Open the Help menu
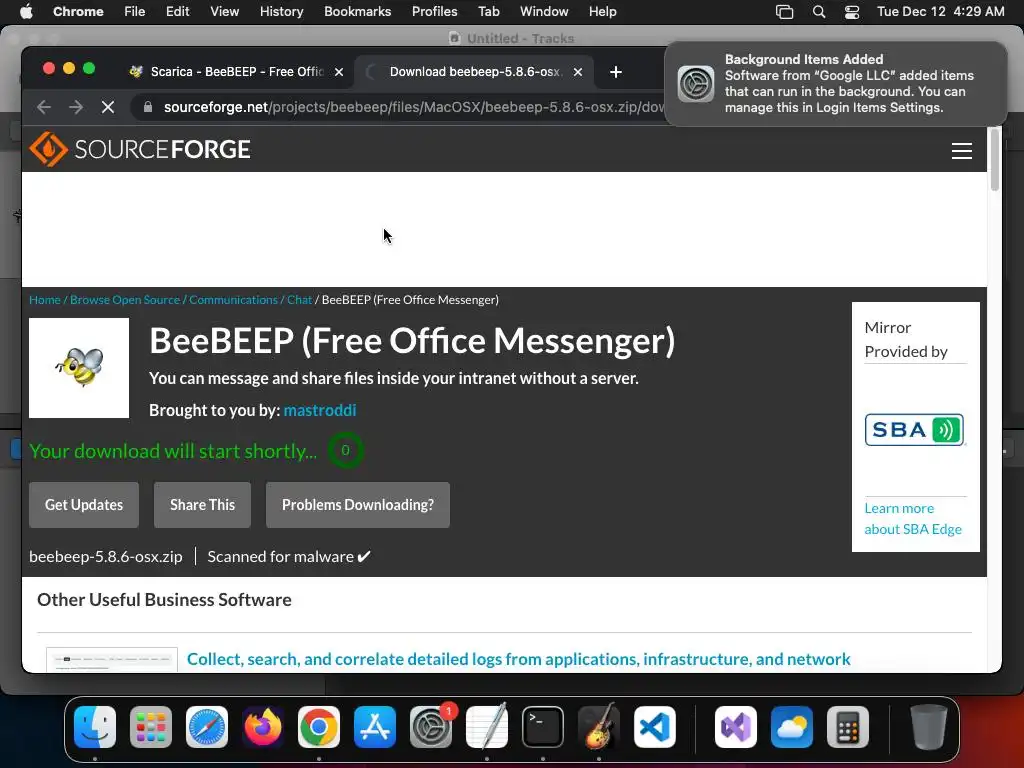Screen dimensions: 1024x768 [602, 11]
